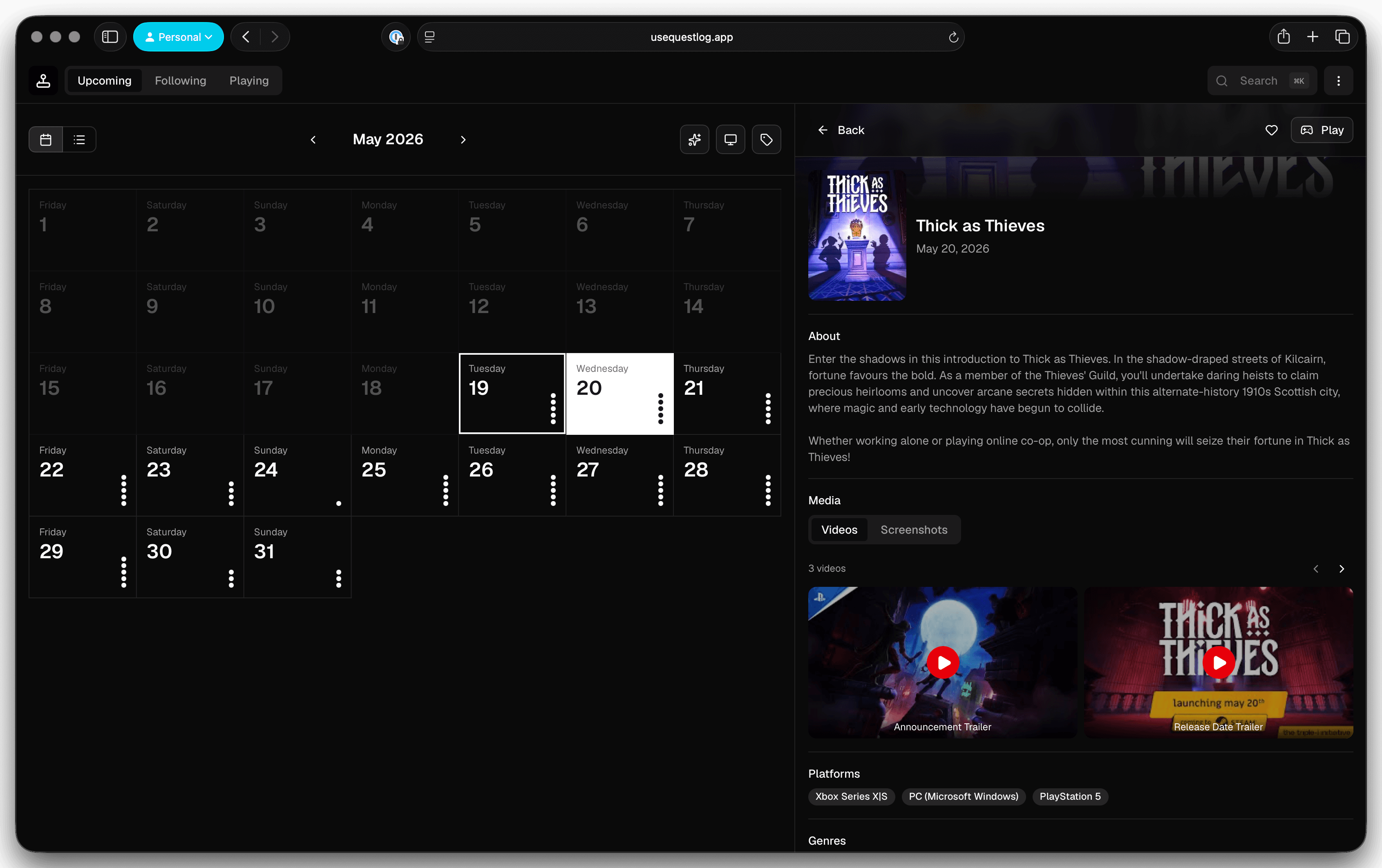Open Wednesday 27 in the calendar
1382x868 pixels.
620,475
